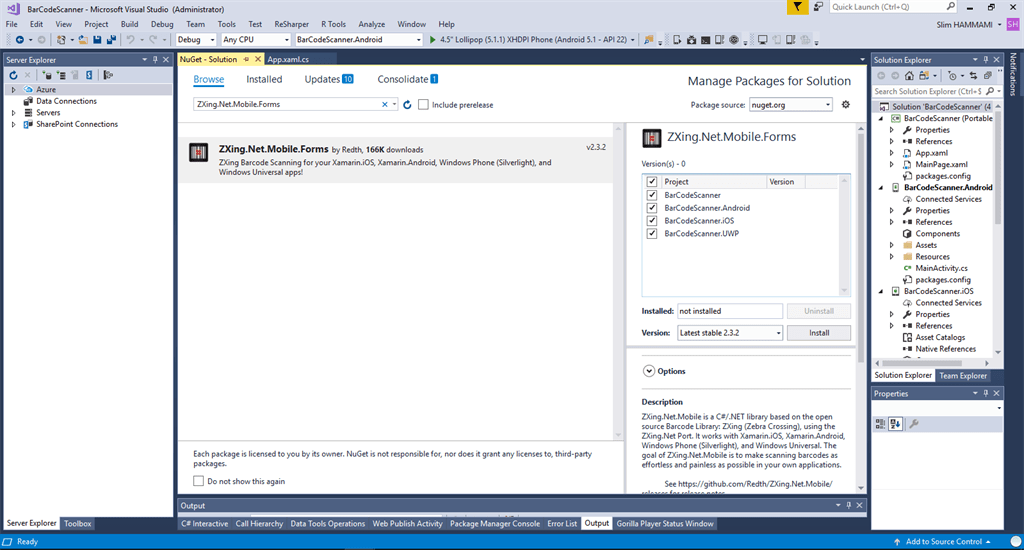Image resolution: width=1024 pixels, height=550 pixels.
Task: Refresh the NuGet package search results
Action: click(x=407, y=105)
